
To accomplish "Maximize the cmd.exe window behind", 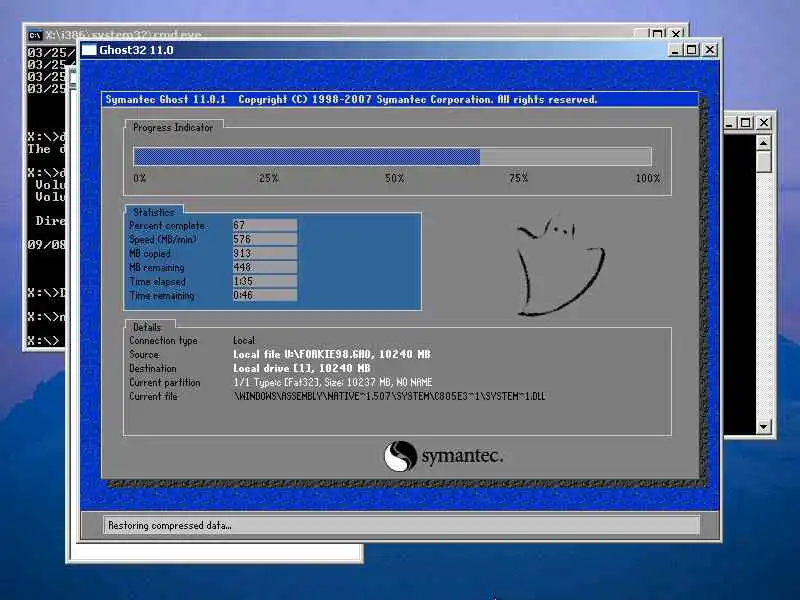I will tap(658, 34).
